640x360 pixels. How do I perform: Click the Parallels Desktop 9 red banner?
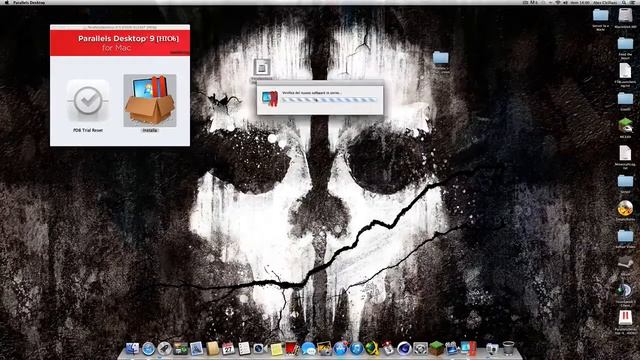pyautogui.click(x=120, y=42)
